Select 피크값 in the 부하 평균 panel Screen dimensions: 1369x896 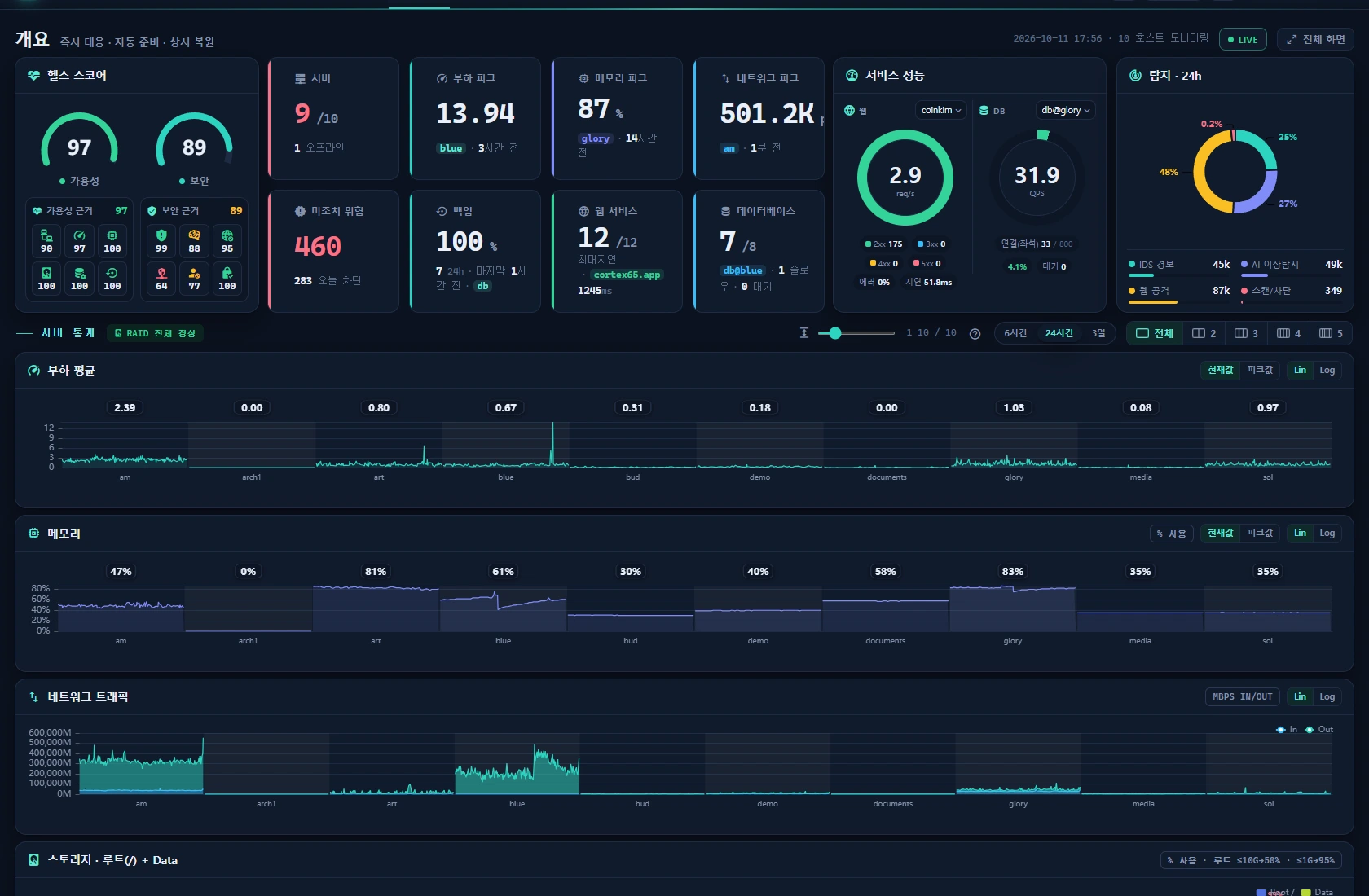coord(1260,370)
